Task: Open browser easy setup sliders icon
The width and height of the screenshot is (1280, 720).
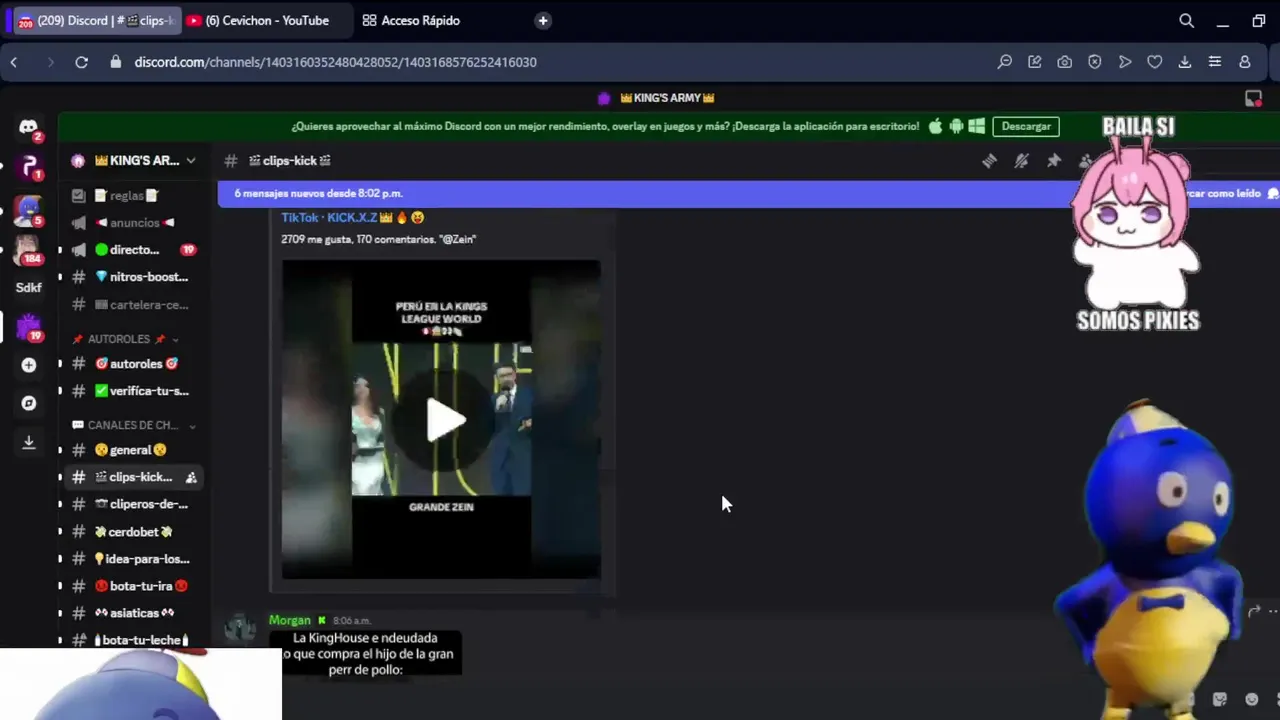Action: pos(1214,62)
